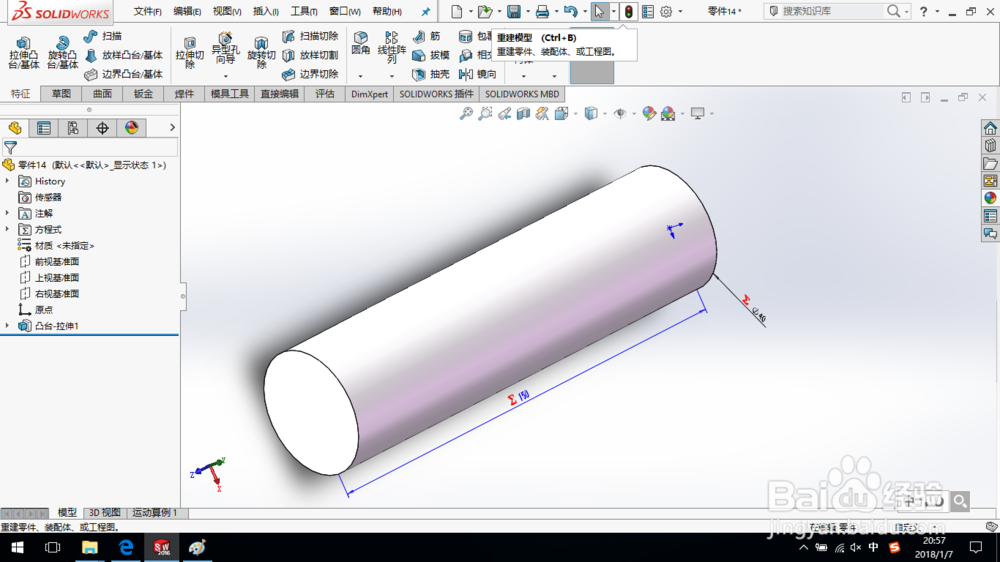Screen dimensions: 1000x562
Task: Click the Save disk icon
Action: pos(513,11)
